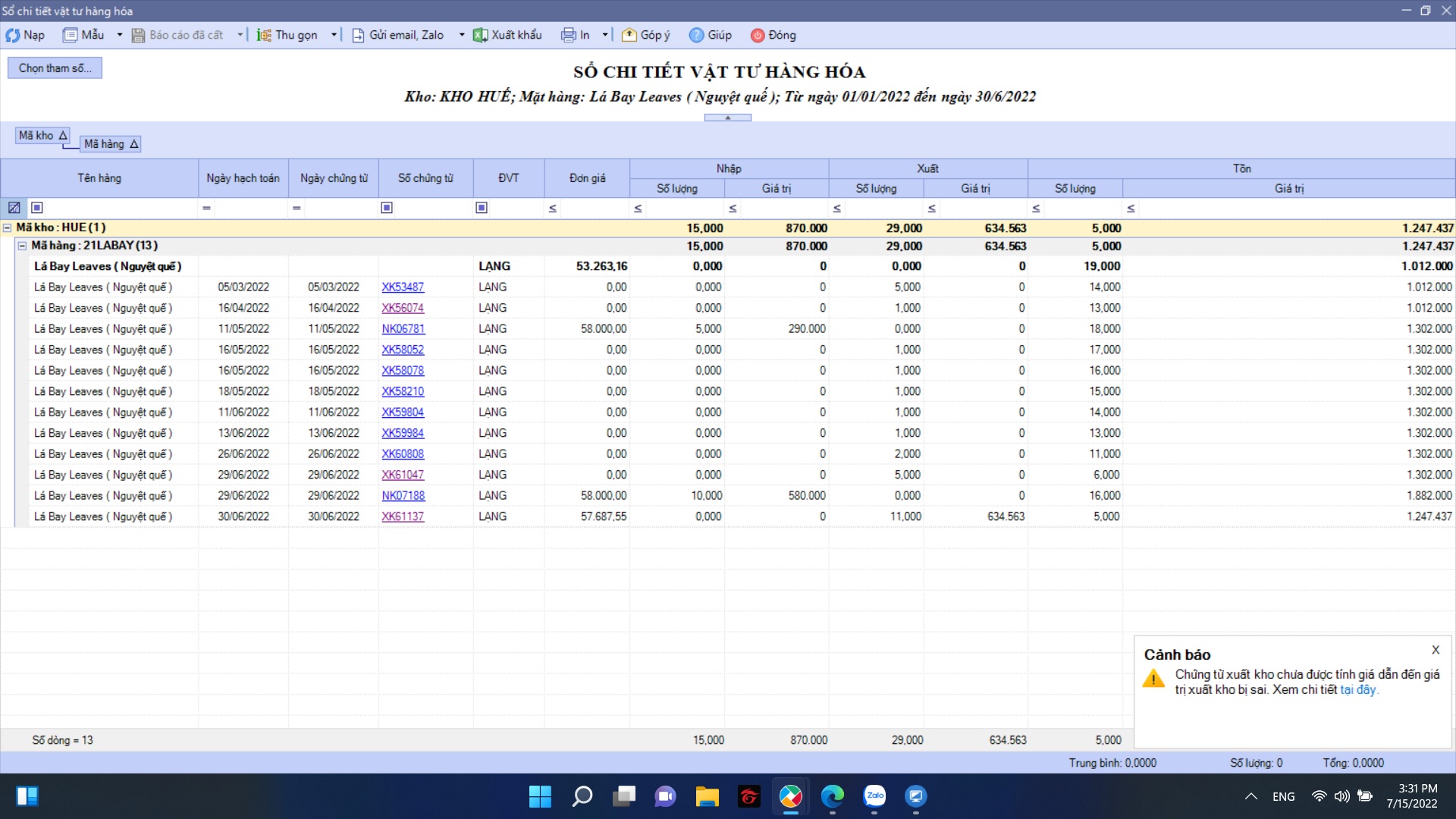
Task: Open voucher NK06781
Action: (403, 329)
